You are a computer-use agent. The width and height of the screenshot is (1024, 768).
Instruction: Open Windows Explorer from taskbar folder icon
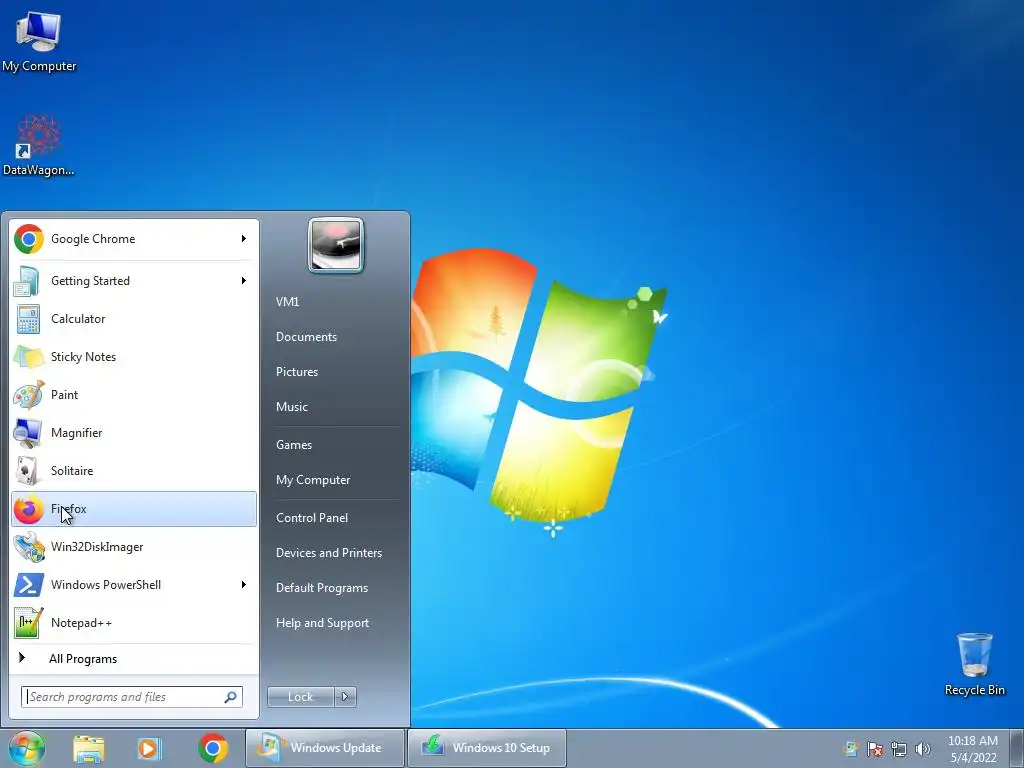[89, 748]
